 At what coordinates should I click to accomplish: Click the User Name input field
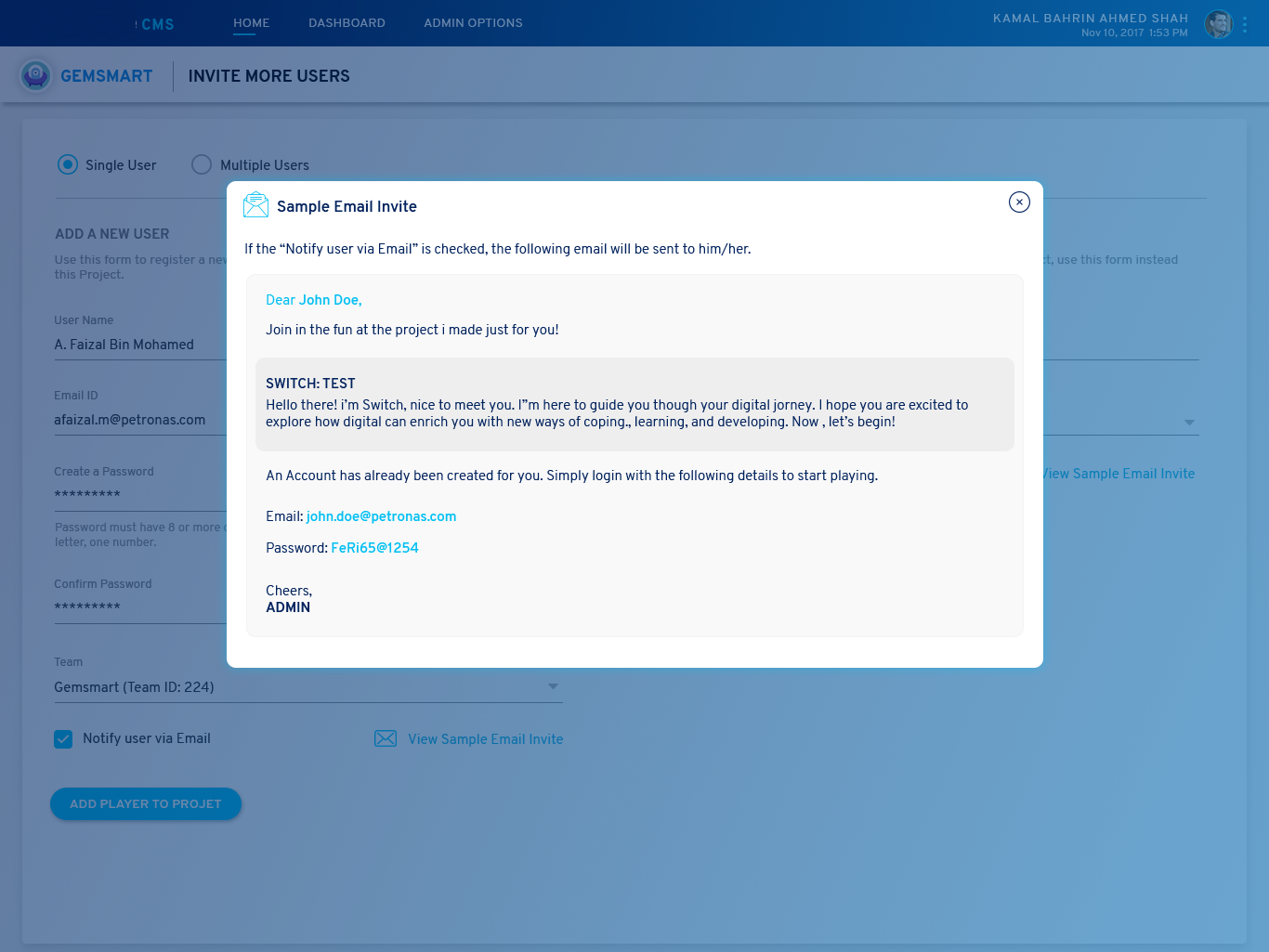tap(139, 345)
